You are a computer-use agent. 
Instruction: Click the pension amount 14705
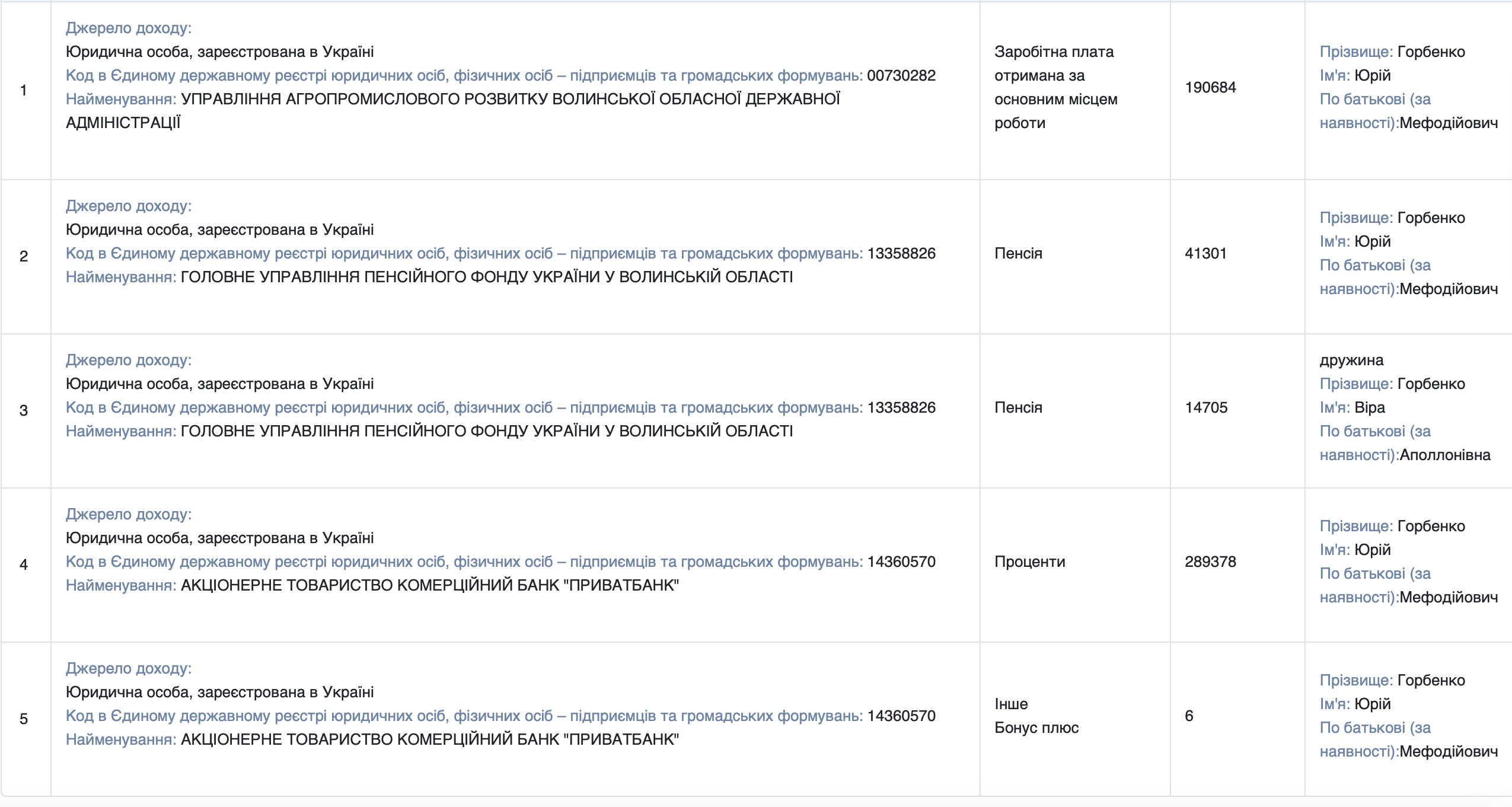[1206, 407]
